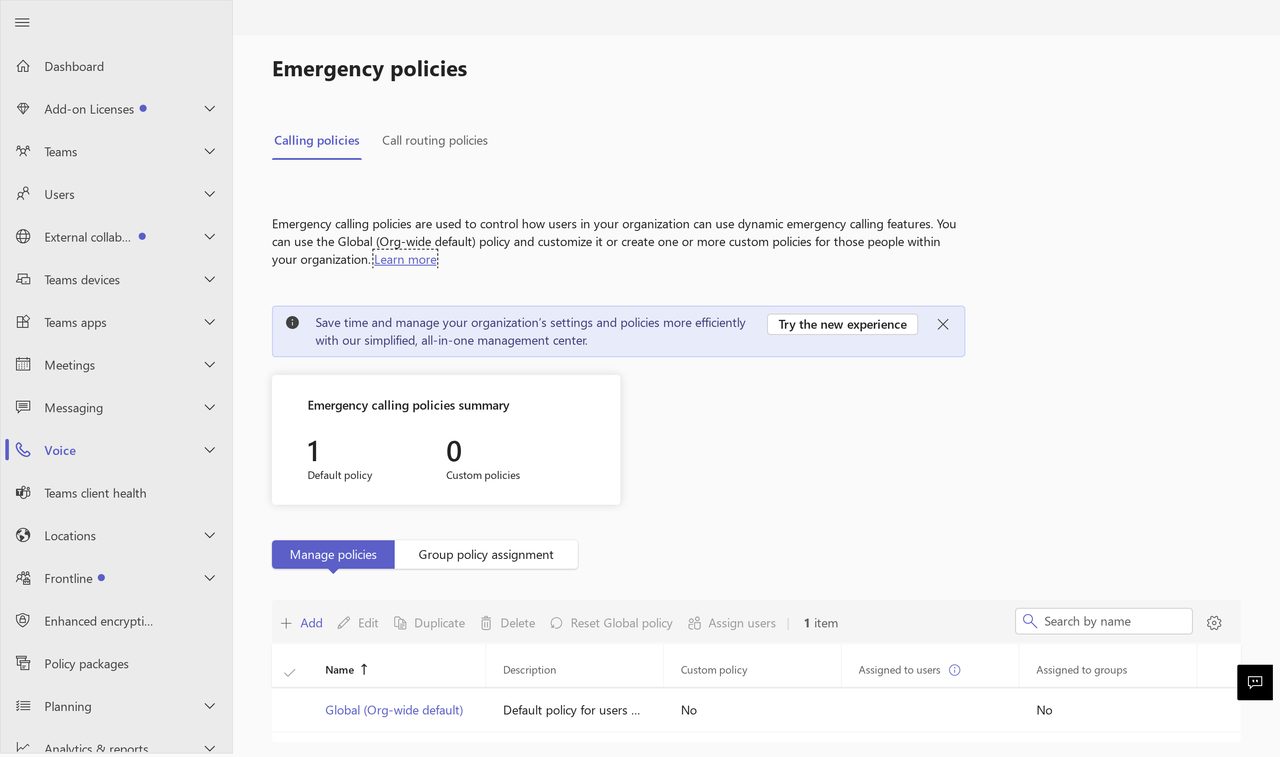1280x757 pixels.
Task: Toggle select-all checkmark in table header
Action: point(289,671)
